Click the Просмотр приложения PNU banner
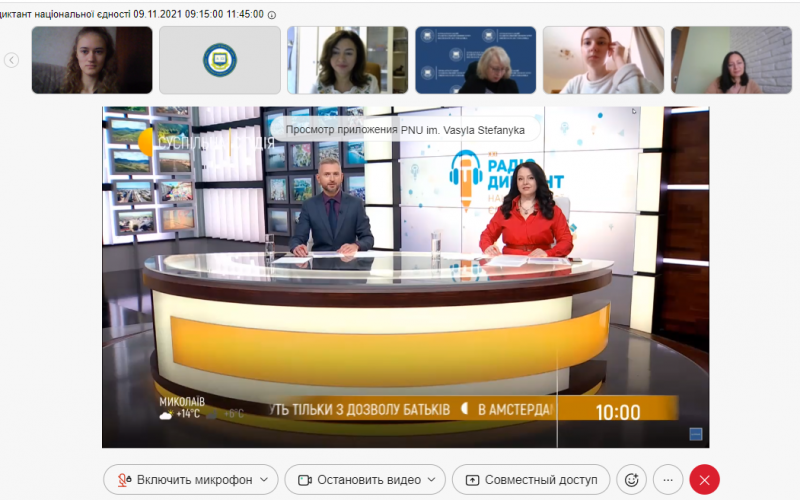 (x=405, y=130)
